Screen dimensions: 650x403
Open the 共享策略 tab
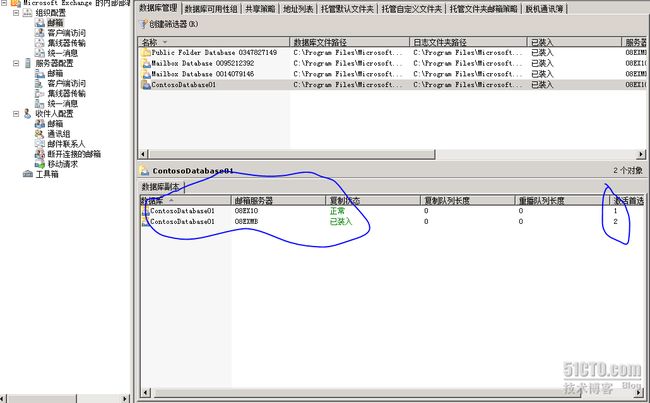click(x=260, y=9)
